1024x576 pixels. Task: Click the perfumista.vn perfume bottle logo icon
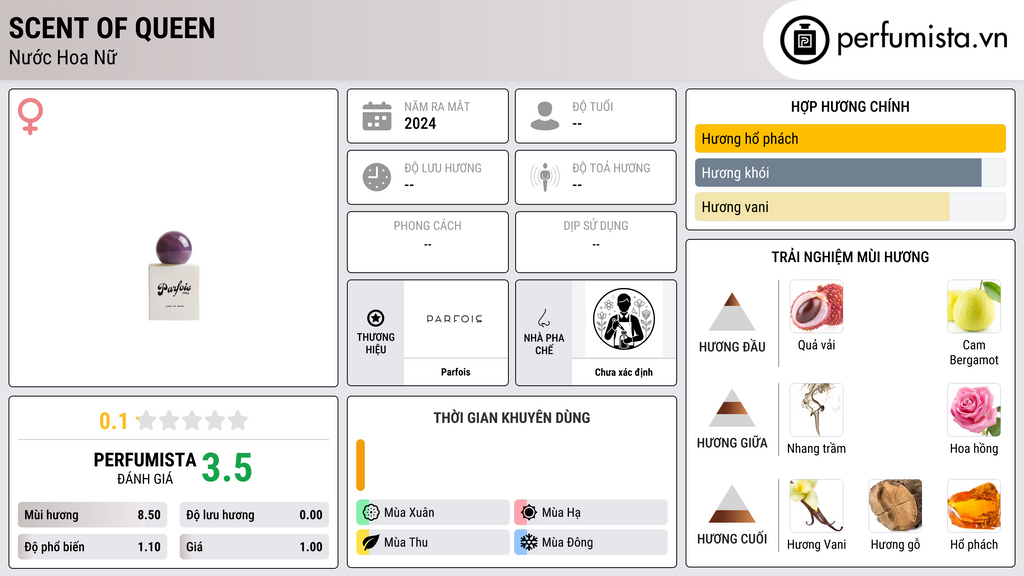pyautogui.click(x=804, y=40)
